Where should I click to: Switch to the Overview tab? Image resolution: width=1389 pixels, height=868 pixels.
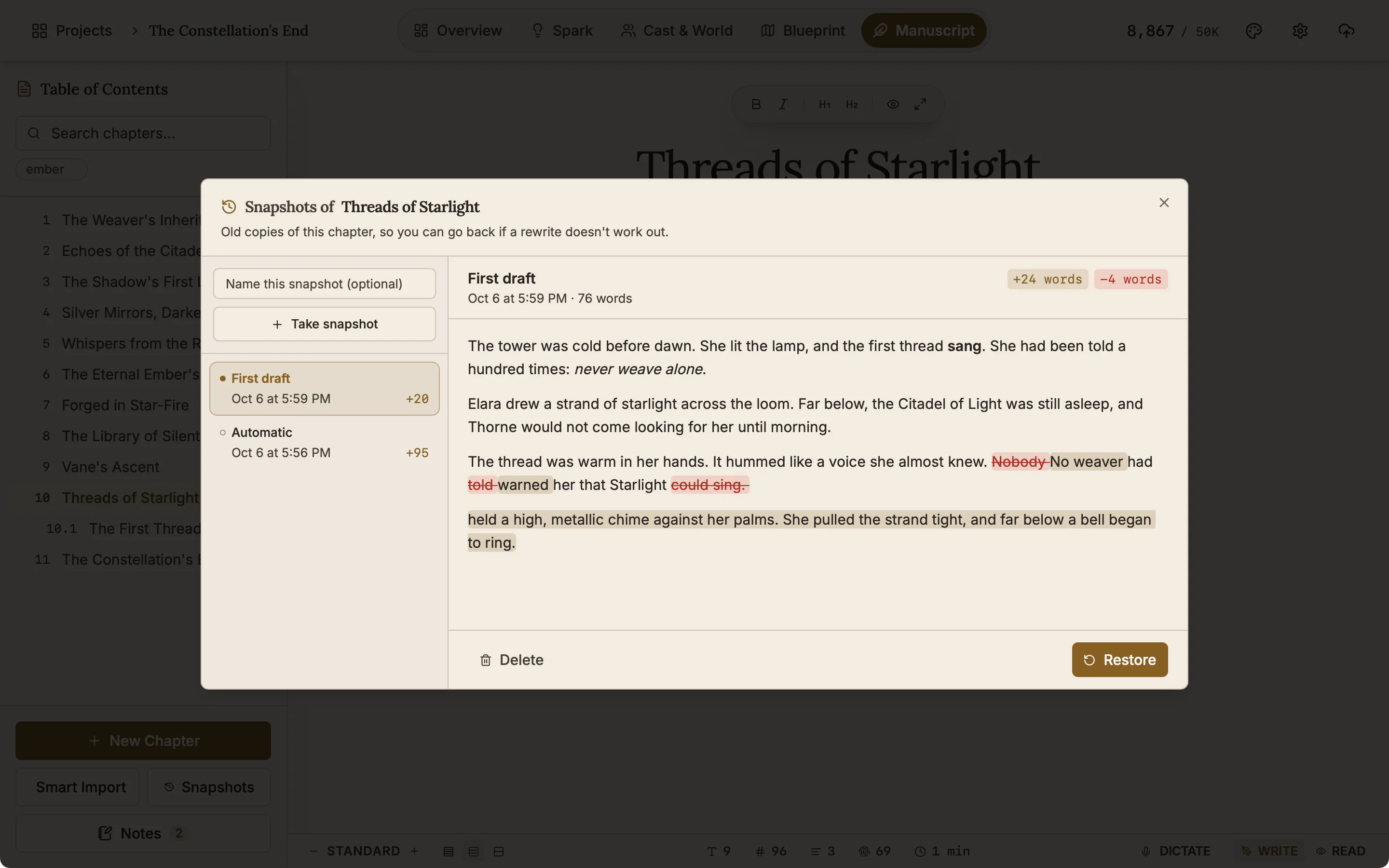tap(458, 30)
